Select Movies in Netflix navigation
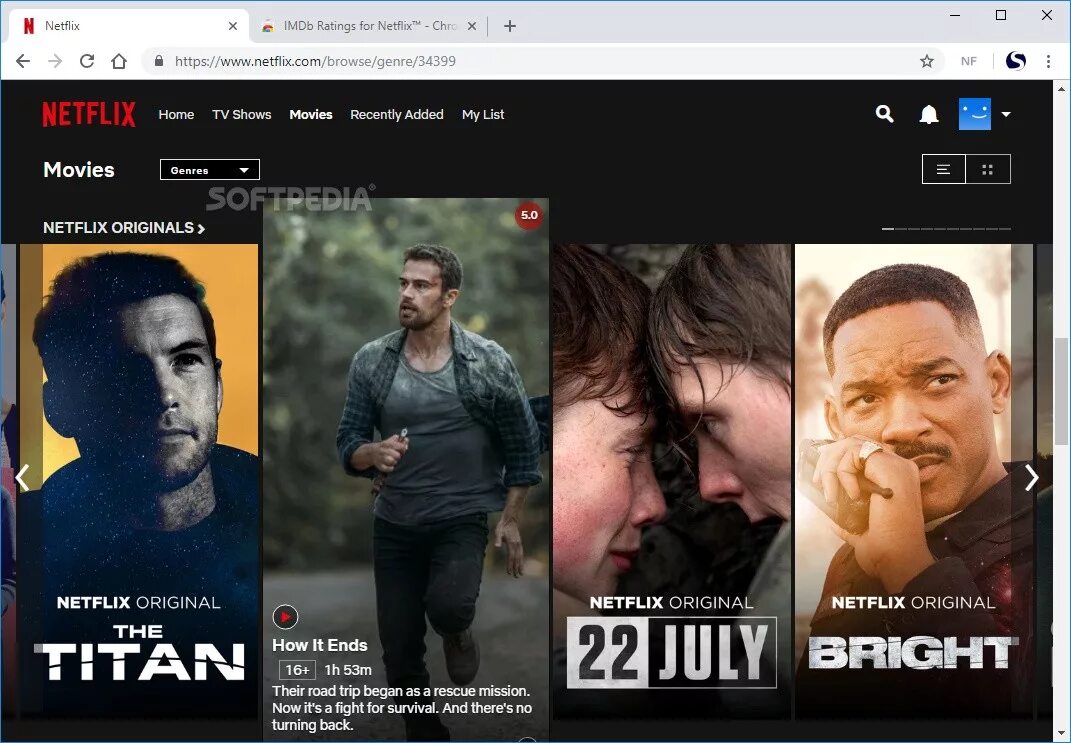Viewport: 1071px width, 743px height. 311,115
